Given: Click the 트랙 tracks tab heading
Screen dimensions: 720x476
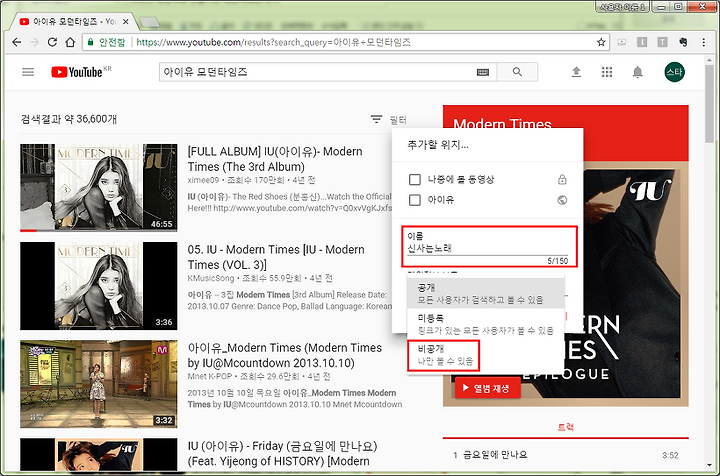Looking at the screenshot, I should (x=565, y=427).
